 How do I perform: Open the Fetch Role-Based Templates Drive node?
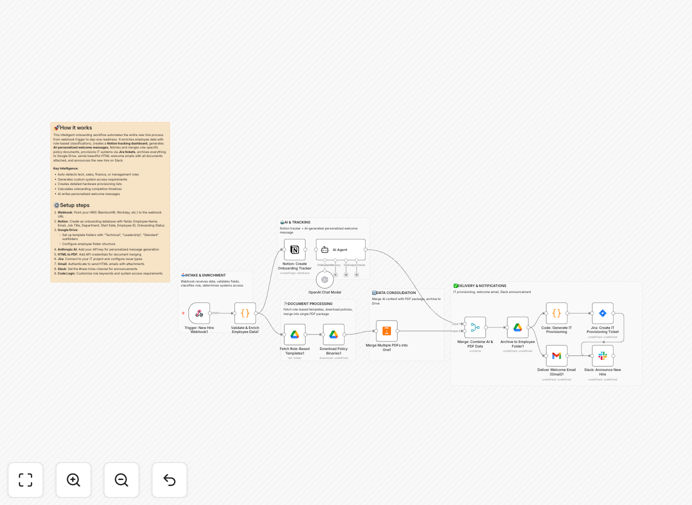[x=295, y=335]
